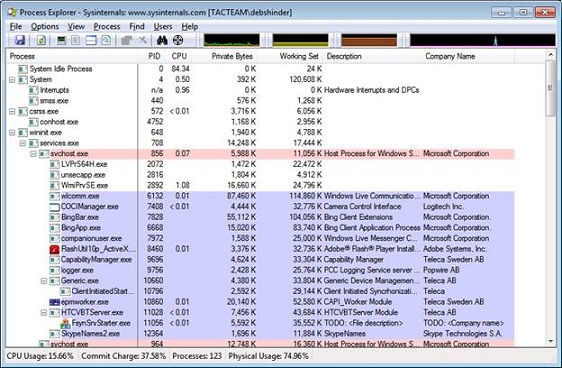
Task: Sort by the CPU column header
Action: point(179,56)
